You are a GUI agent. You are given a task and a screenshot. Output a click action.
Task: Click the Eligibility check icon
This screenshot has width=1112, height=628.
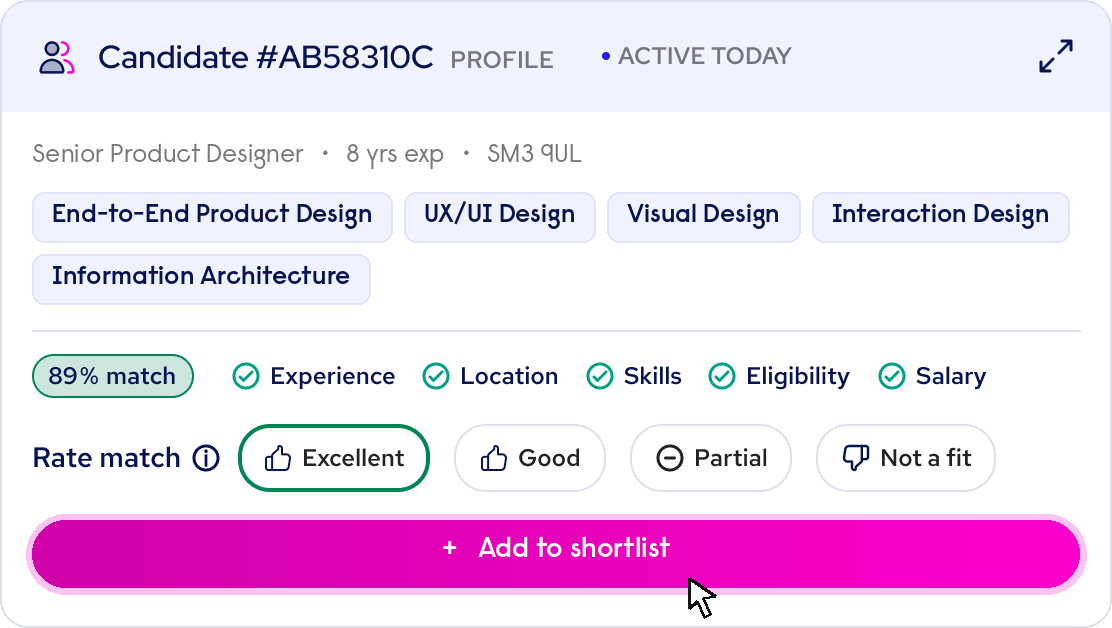[722, 376]
